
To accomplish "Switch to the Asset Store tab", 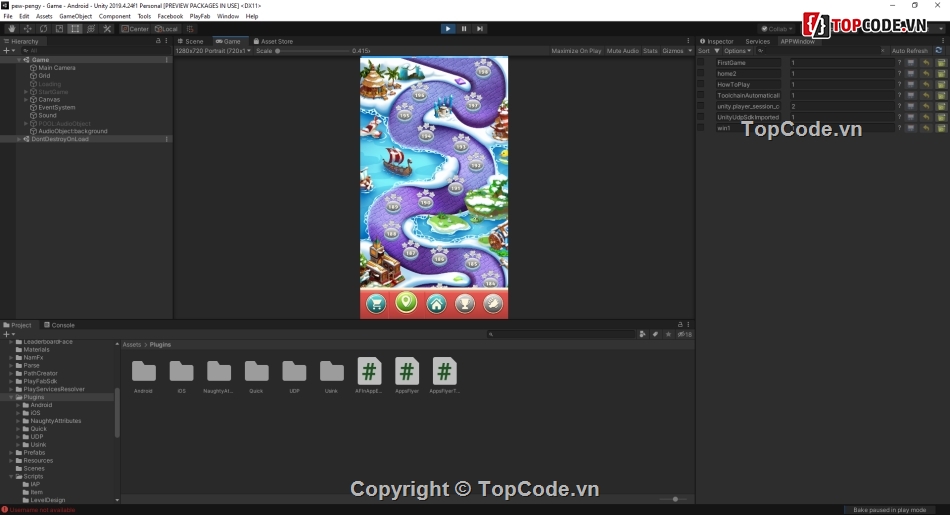I will (273, 41).
